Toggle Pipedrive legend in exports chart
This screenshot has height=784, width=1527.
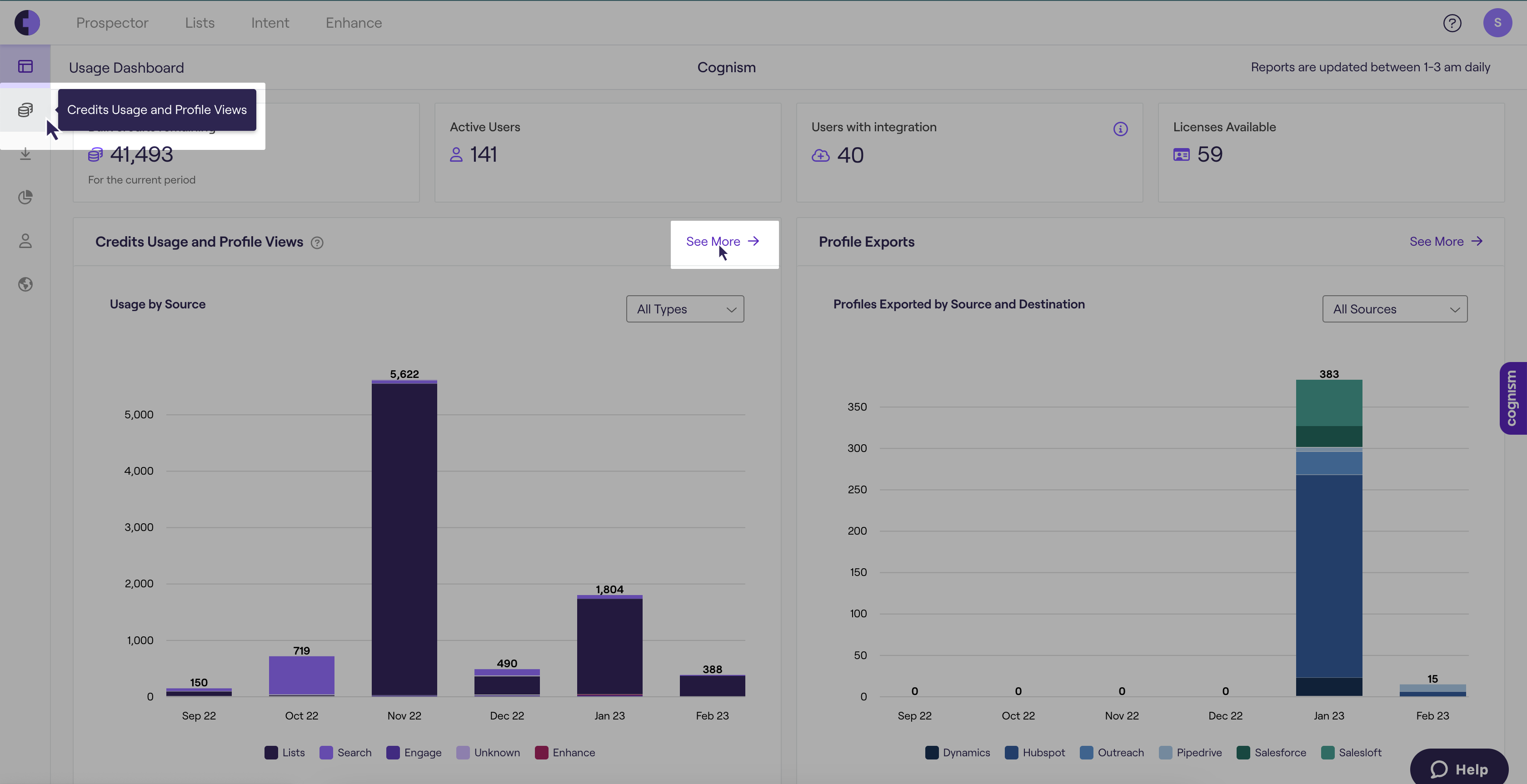click(x=1190, y=753)
